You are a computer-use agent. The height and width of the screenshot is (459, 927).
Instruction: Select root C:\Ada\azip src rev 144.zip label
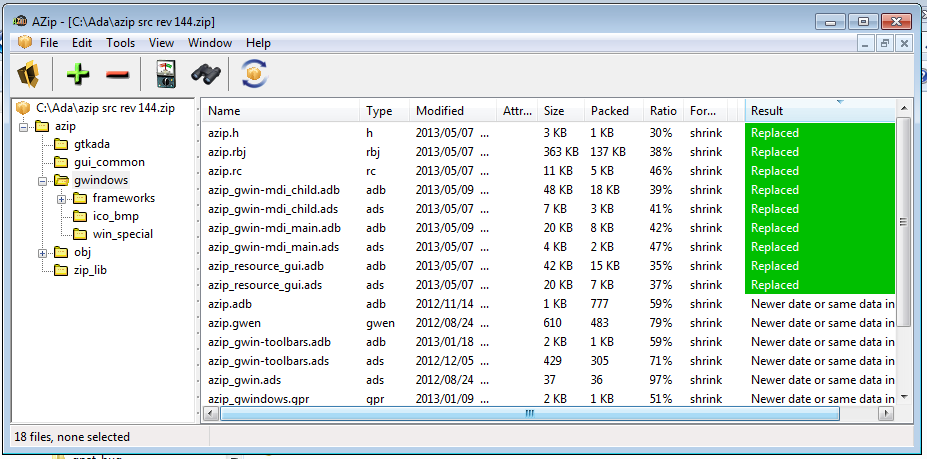click(105, 108)
